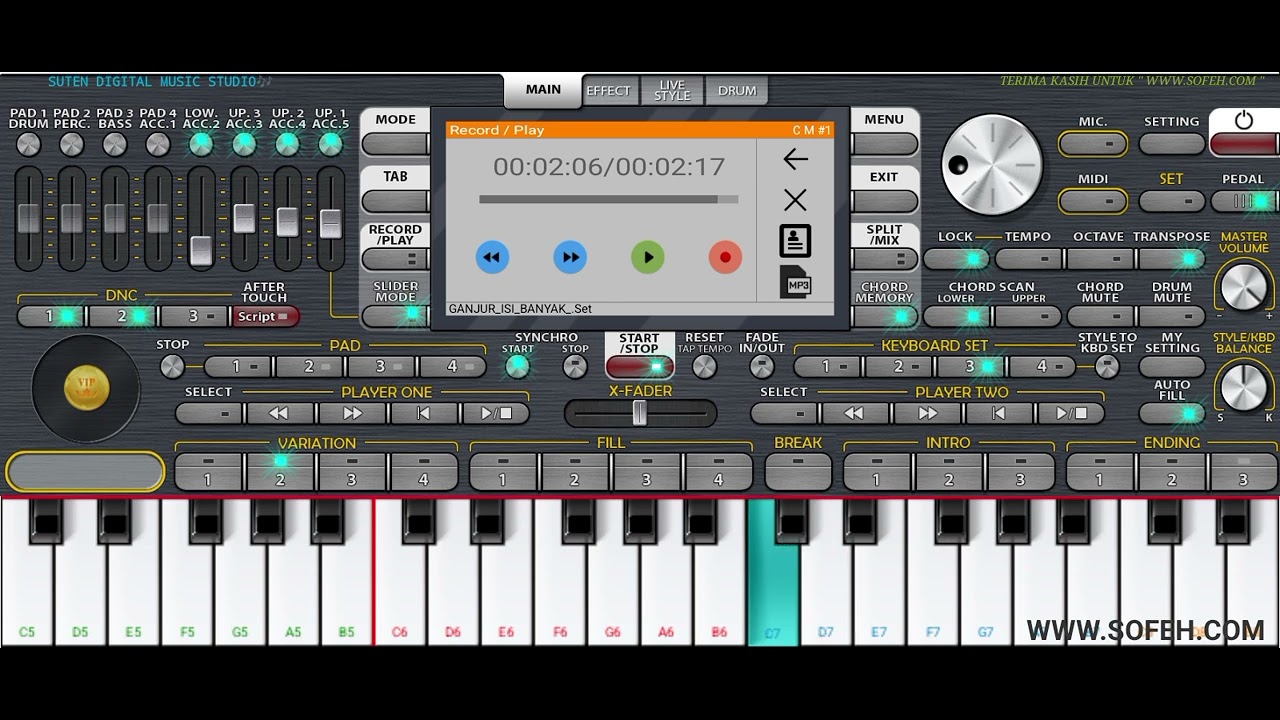
Task: Skip Player Two to start
Action: 999,413
